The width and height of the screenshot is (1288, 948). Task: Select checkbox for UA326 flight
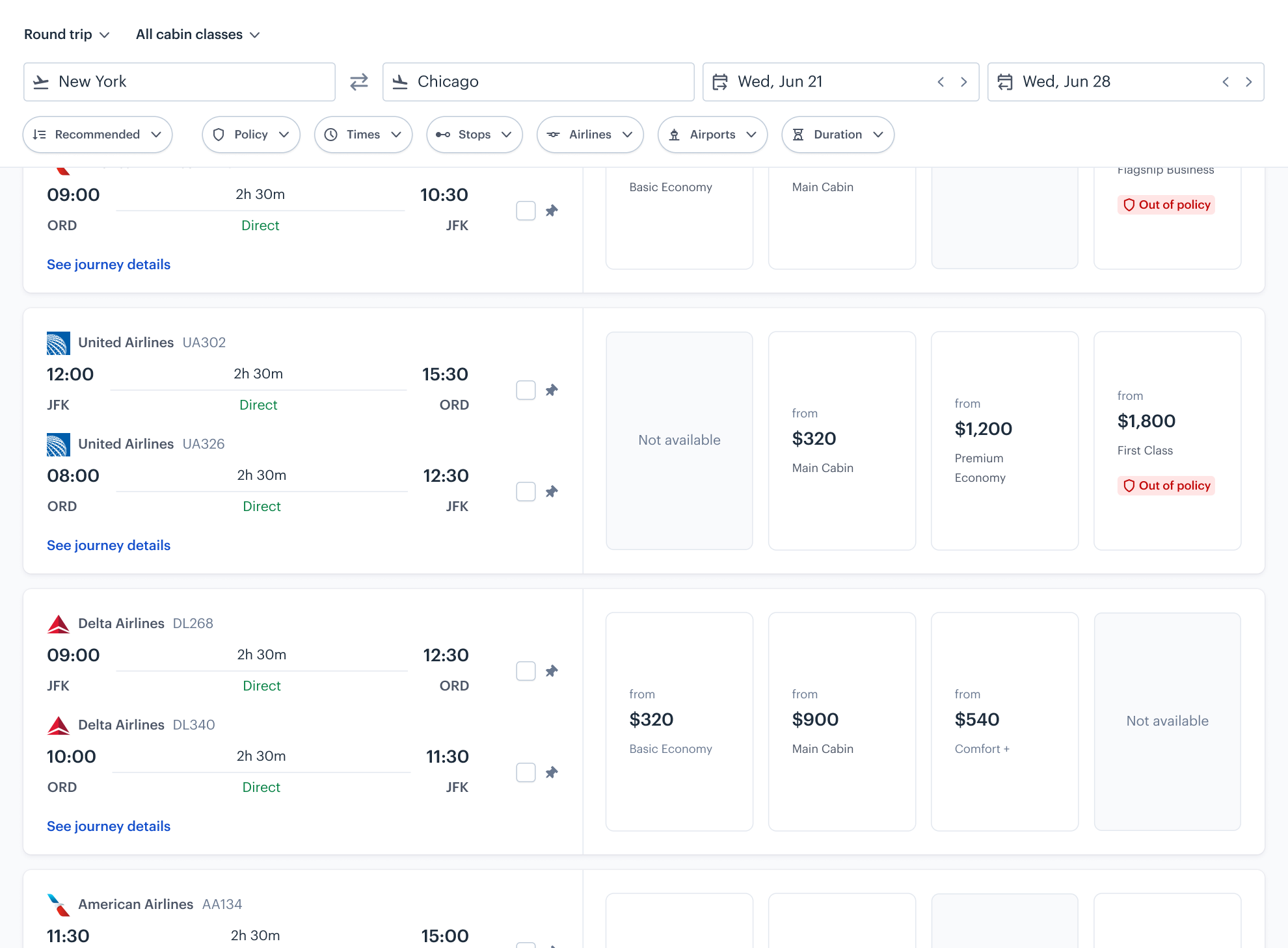click(x=526, y=492)
